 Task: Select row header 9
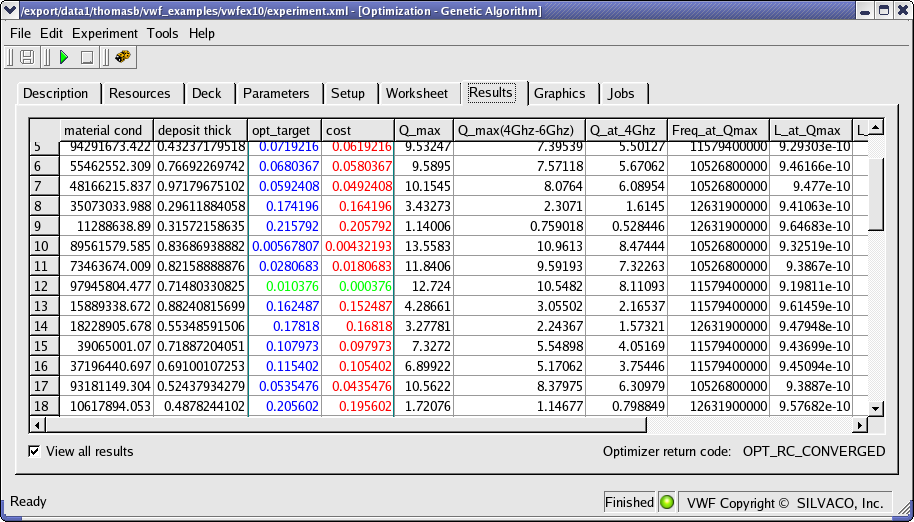tap(44, 226)
